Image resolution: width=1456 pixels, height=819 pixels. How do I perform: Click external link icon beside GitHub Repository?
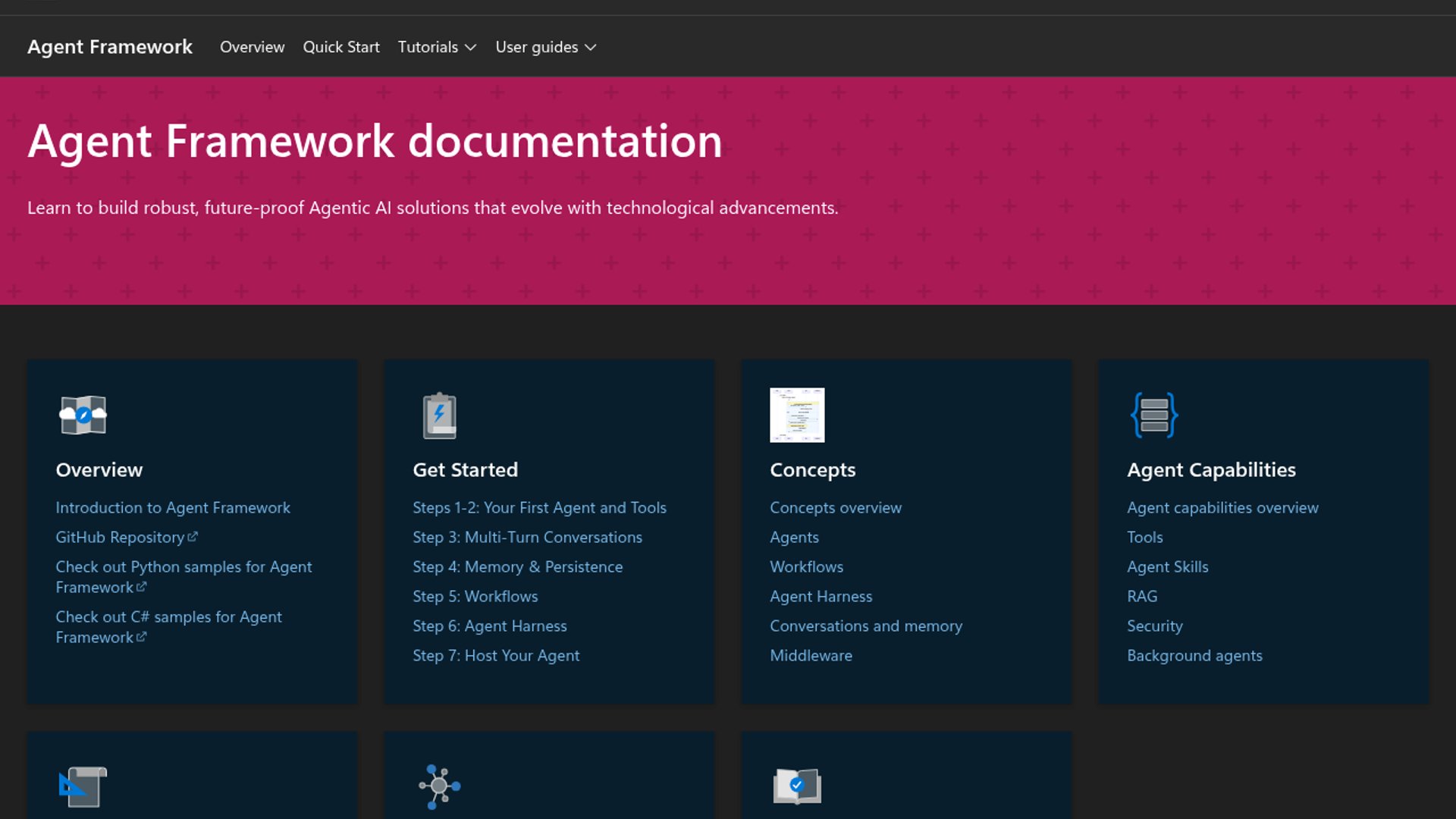pos(193,537)
